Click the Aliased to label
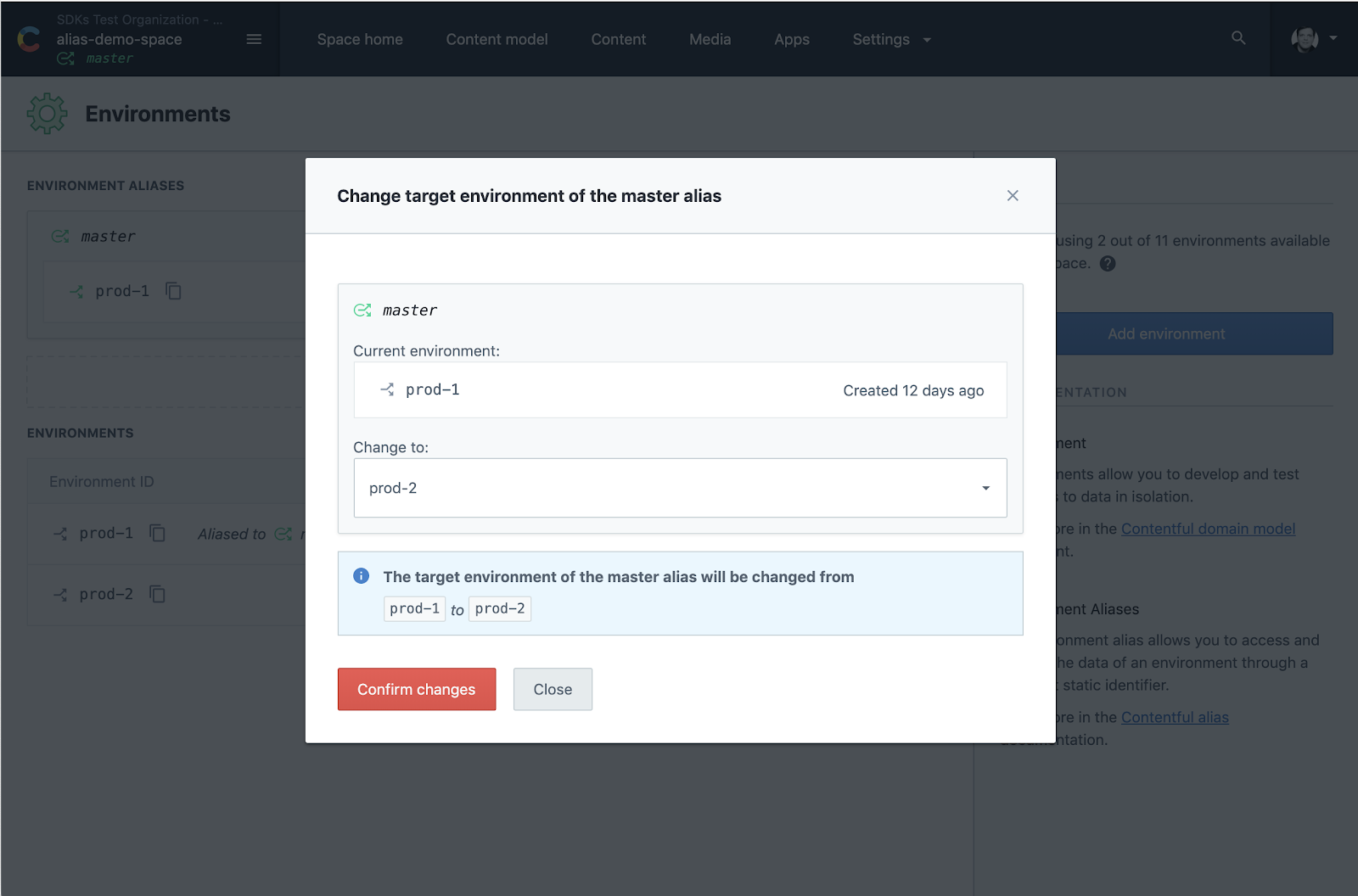The height and width of the screenshot is (896, 1358). (232, 534)
